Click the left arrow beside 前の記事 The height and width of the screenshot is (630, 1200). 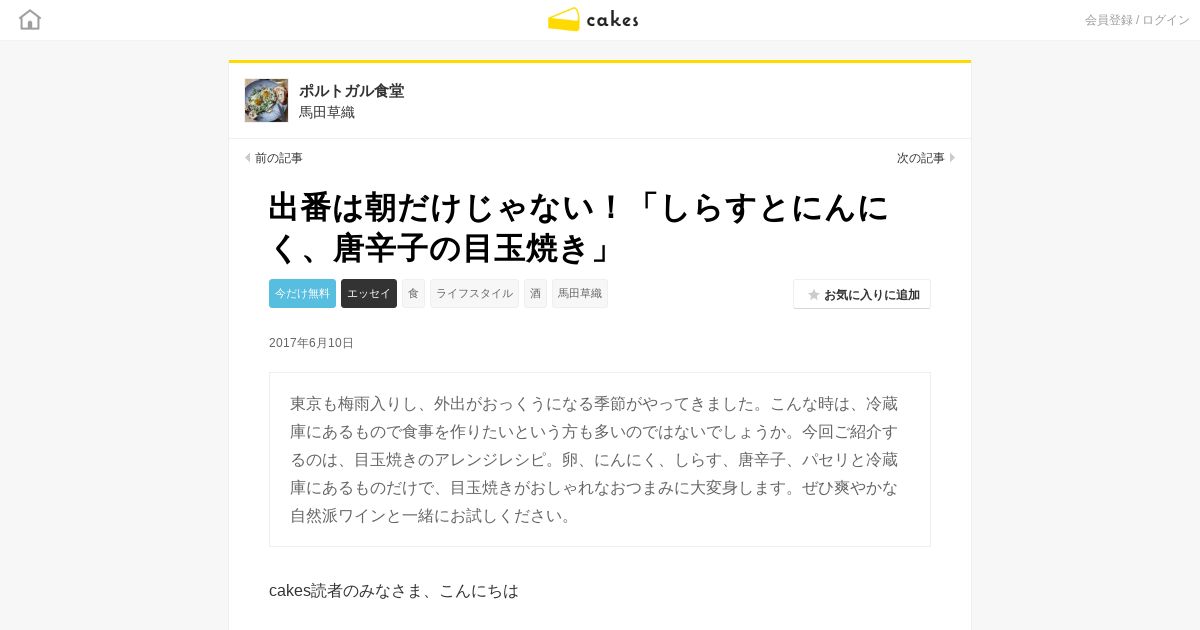[247, 158]
